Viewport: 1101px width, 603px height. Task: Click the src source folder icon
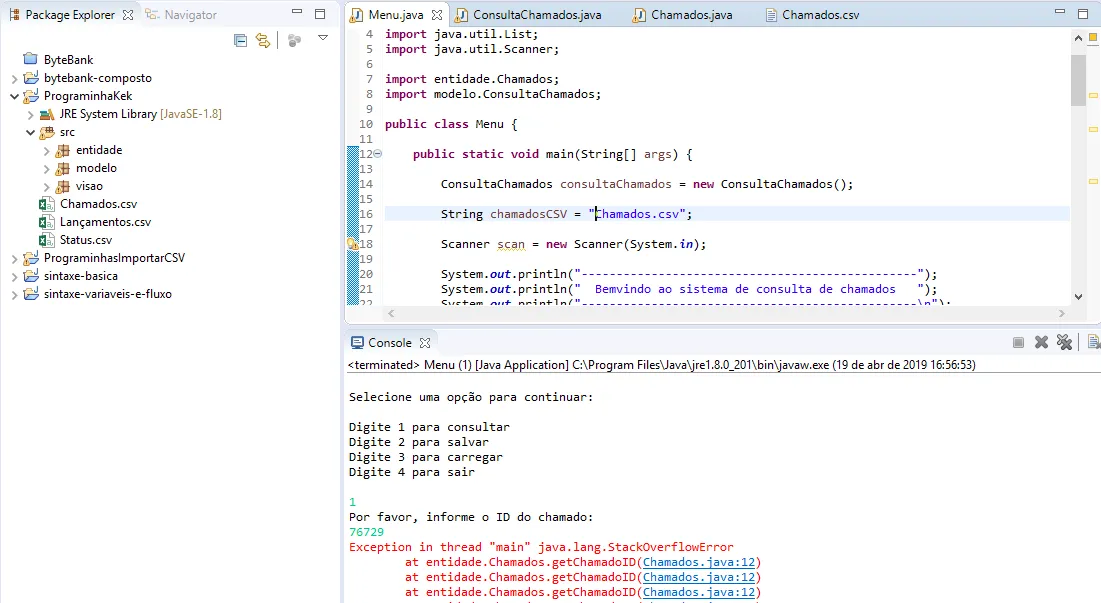click(x=46, y=132)
